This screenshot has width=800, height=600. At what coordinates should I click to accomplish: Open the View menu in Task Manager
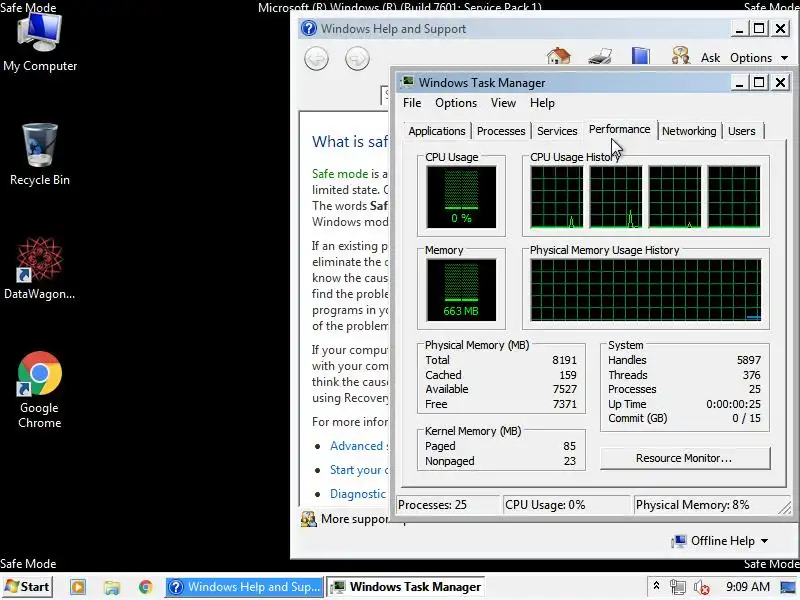[503, 103]
